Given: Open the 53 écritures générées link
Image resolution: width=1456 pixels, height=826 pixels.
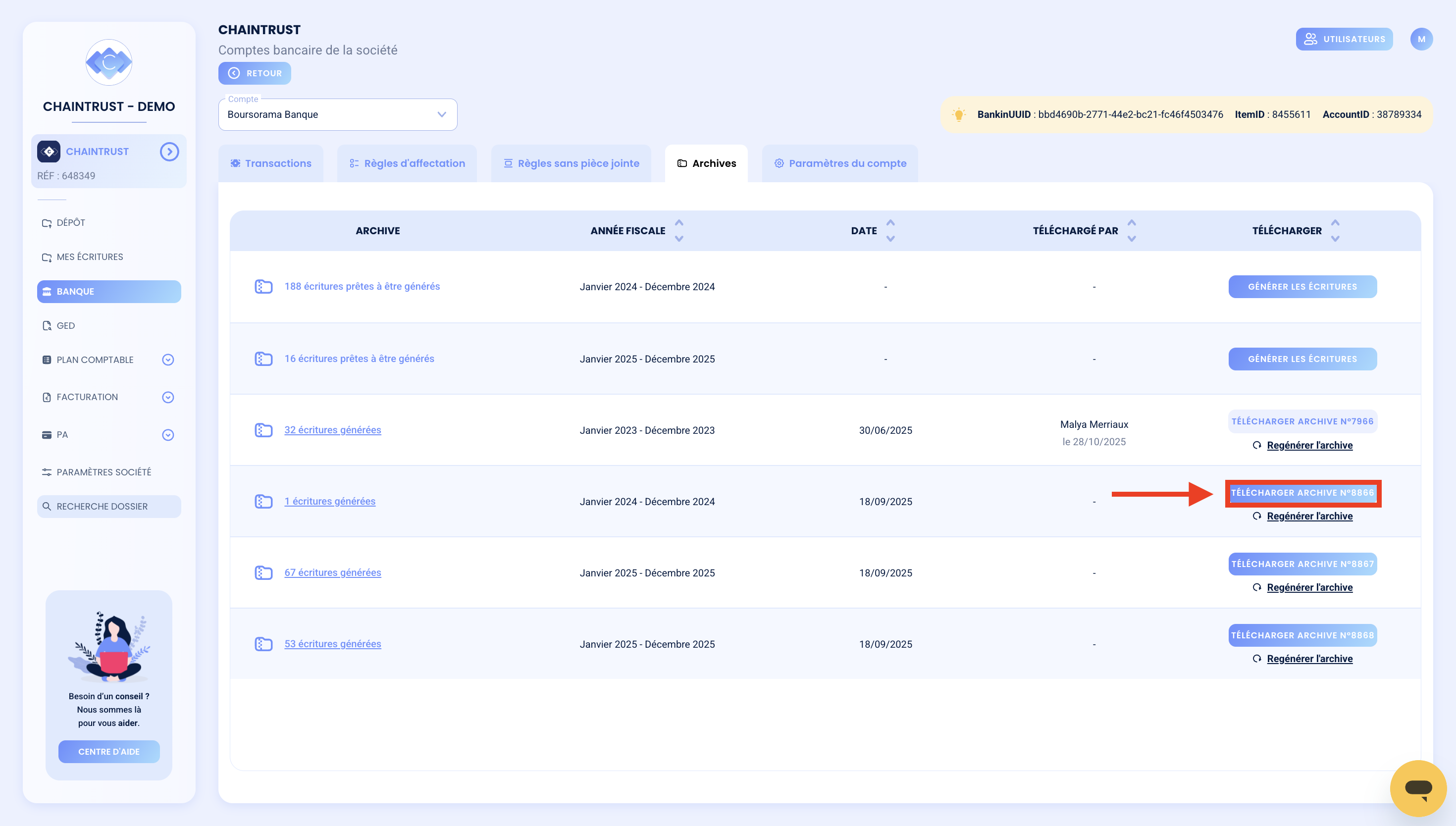Looking at the screenshot, I should click(x=332, y=644).
